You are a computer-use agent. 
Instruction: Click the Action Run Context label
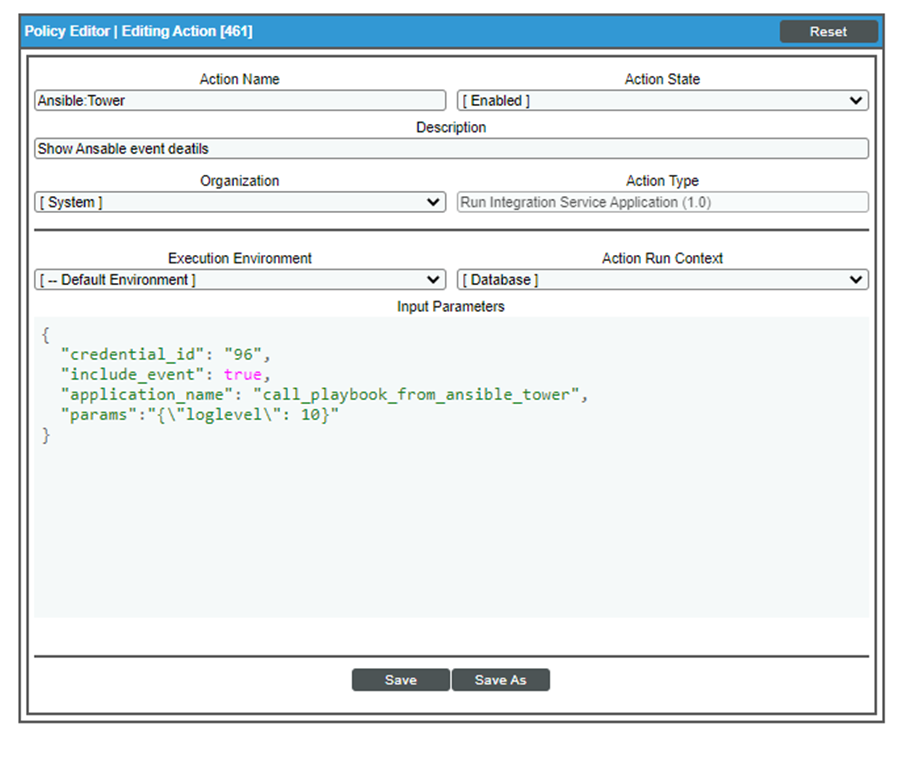pos(662,259)
